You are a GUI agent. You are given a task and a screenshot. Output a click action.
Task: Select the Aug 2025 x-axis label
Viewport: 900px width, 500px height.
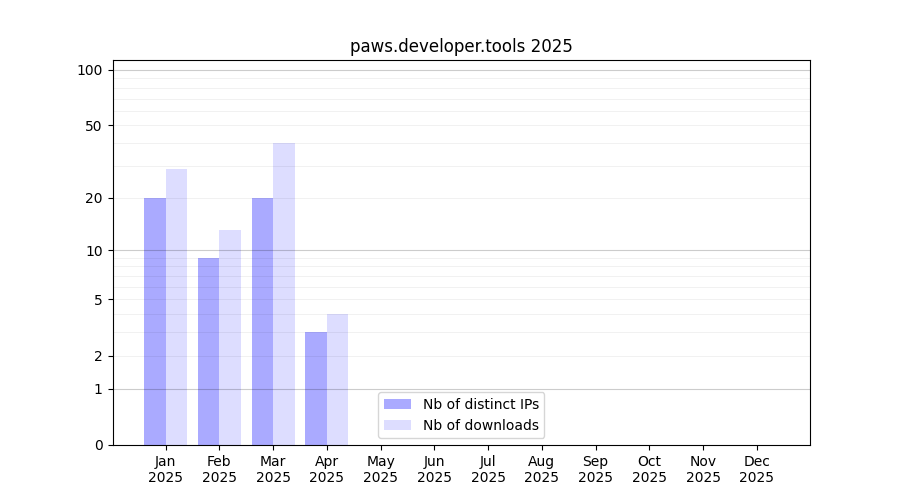[542, 469]
